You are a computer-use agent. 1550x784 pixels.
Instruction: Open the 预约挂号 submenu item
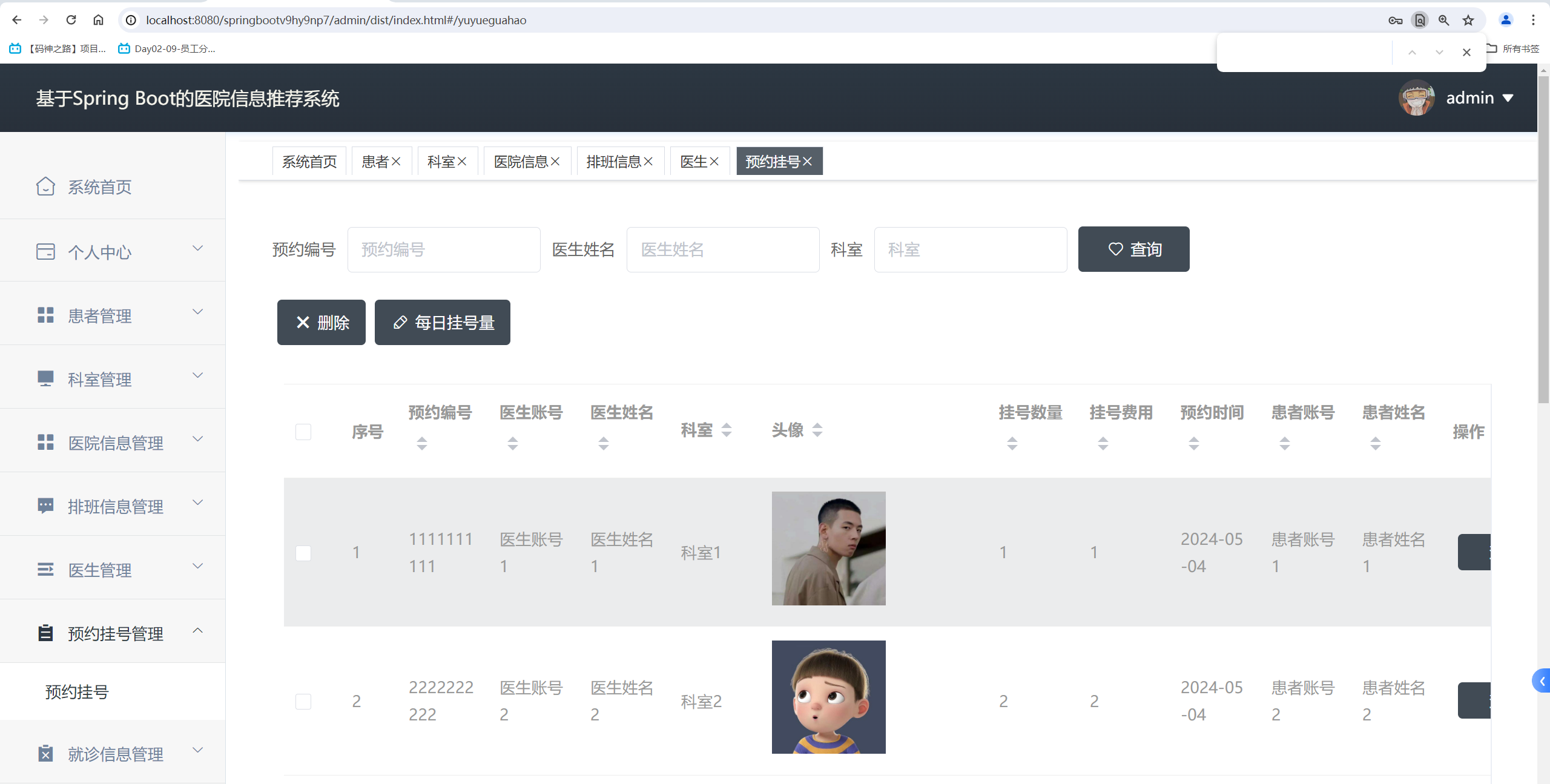(x=77, y=692)
